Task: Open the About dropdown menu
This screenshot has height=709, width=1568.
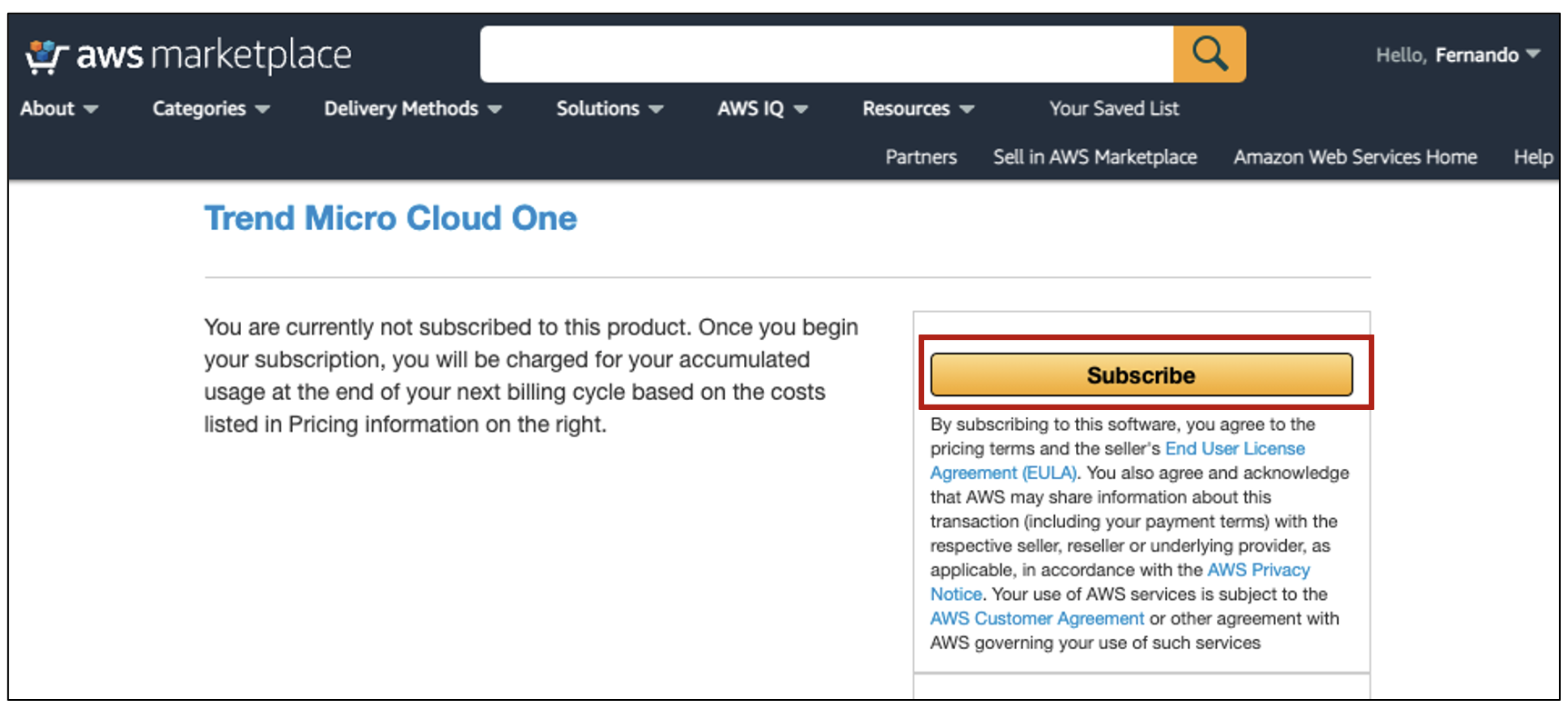Action: coord(59,108)
